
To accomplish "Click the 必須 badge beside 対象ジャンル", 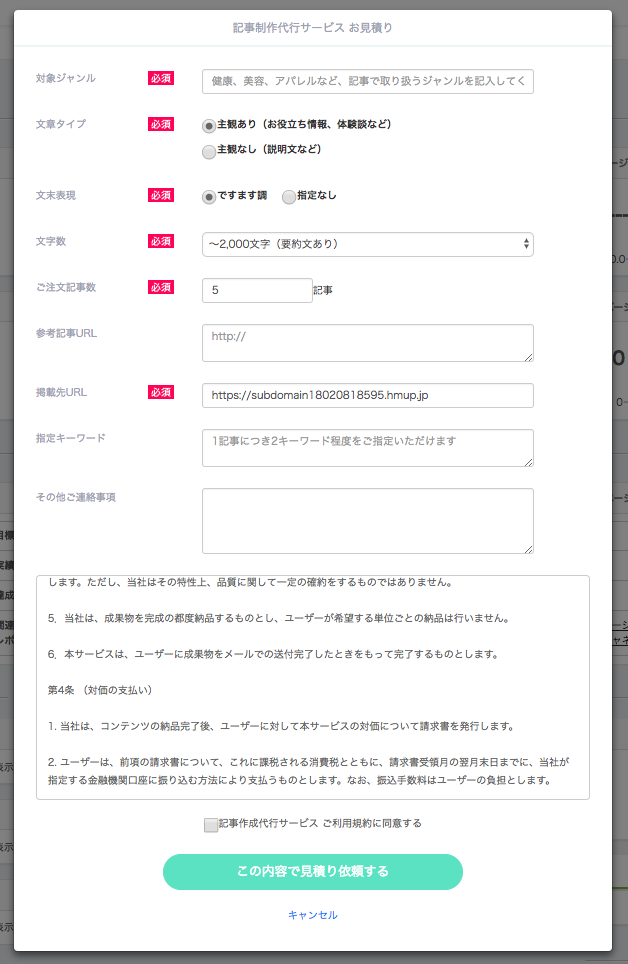I will (x=161, y=78).
